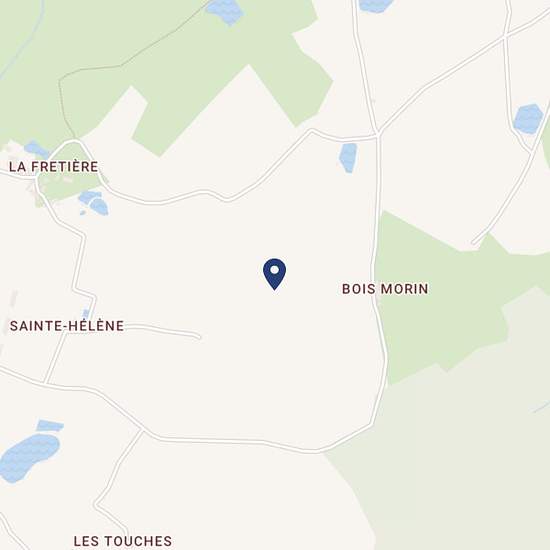Click the pond just north of Bois Morin road junction
The image size is (550, 550).
coord(348,157)
